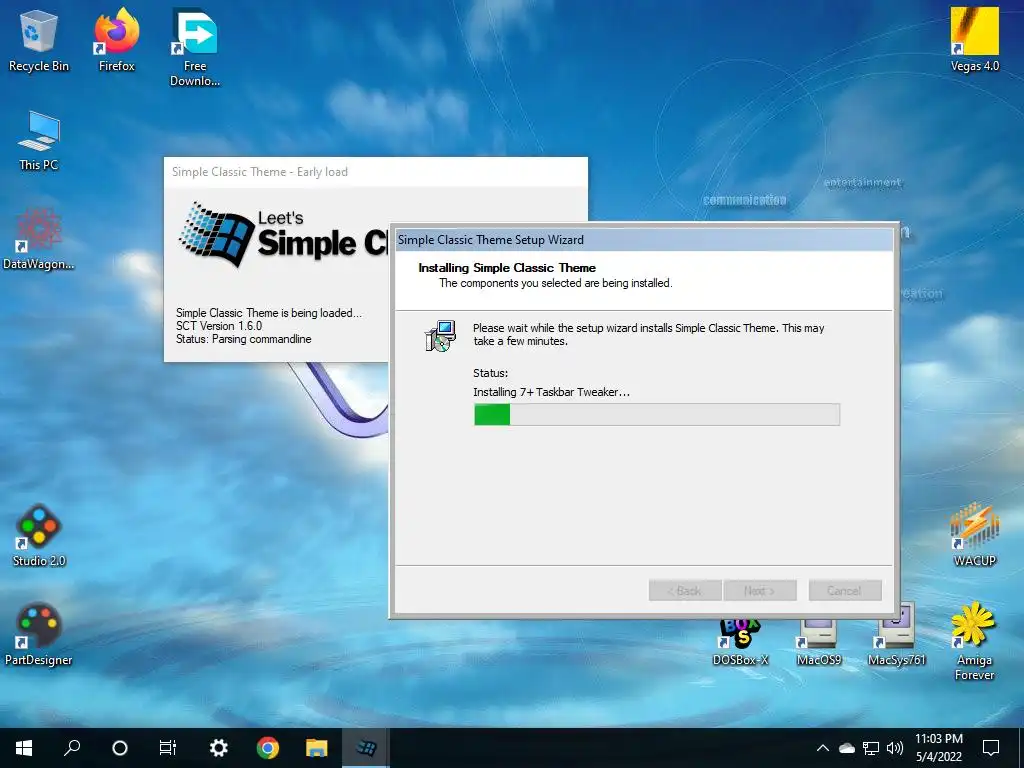This screenshot has height=768, width=1024.
Task: Select the WACUP desktop shortcut
Action: pyautogui.click(x=974, y=534)
